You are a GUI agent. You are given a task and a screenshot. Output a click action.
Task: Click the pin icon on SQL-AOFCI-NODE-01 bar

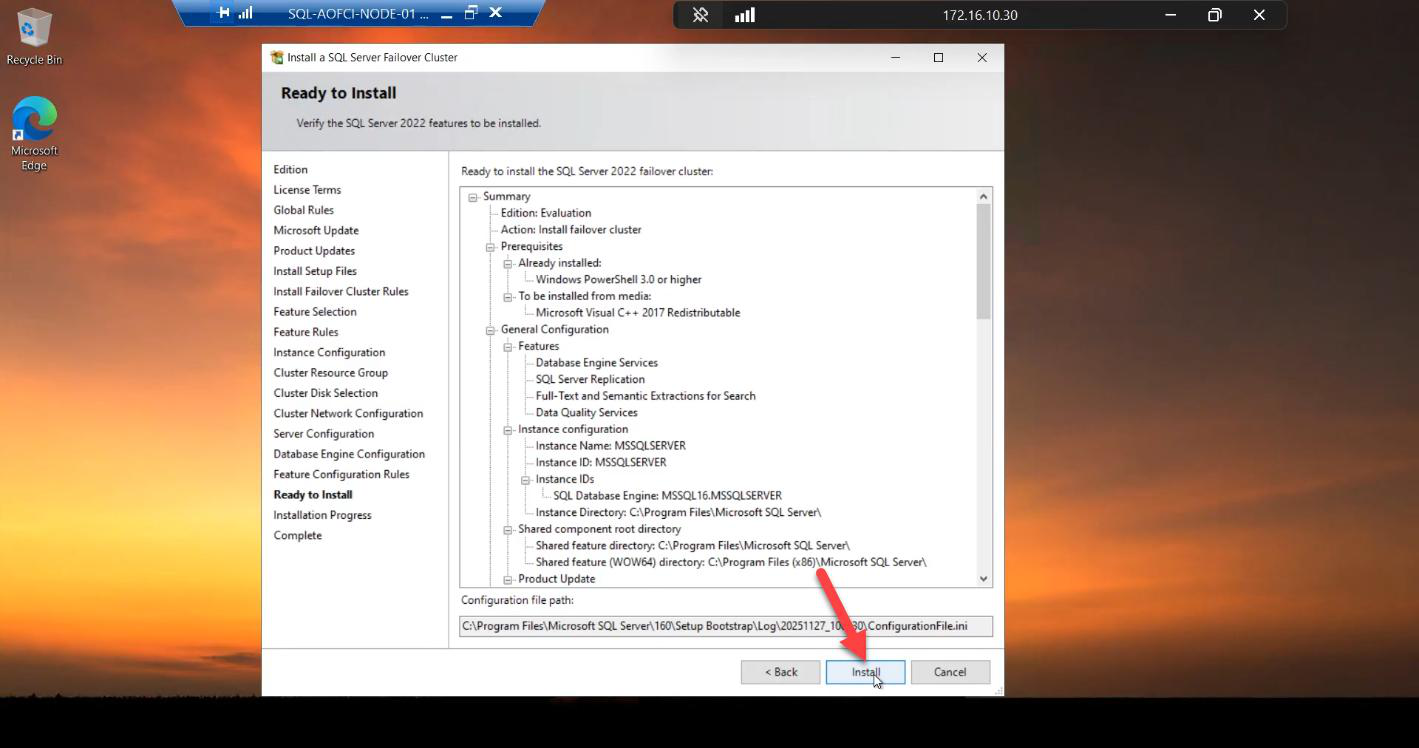coord(223,13)
